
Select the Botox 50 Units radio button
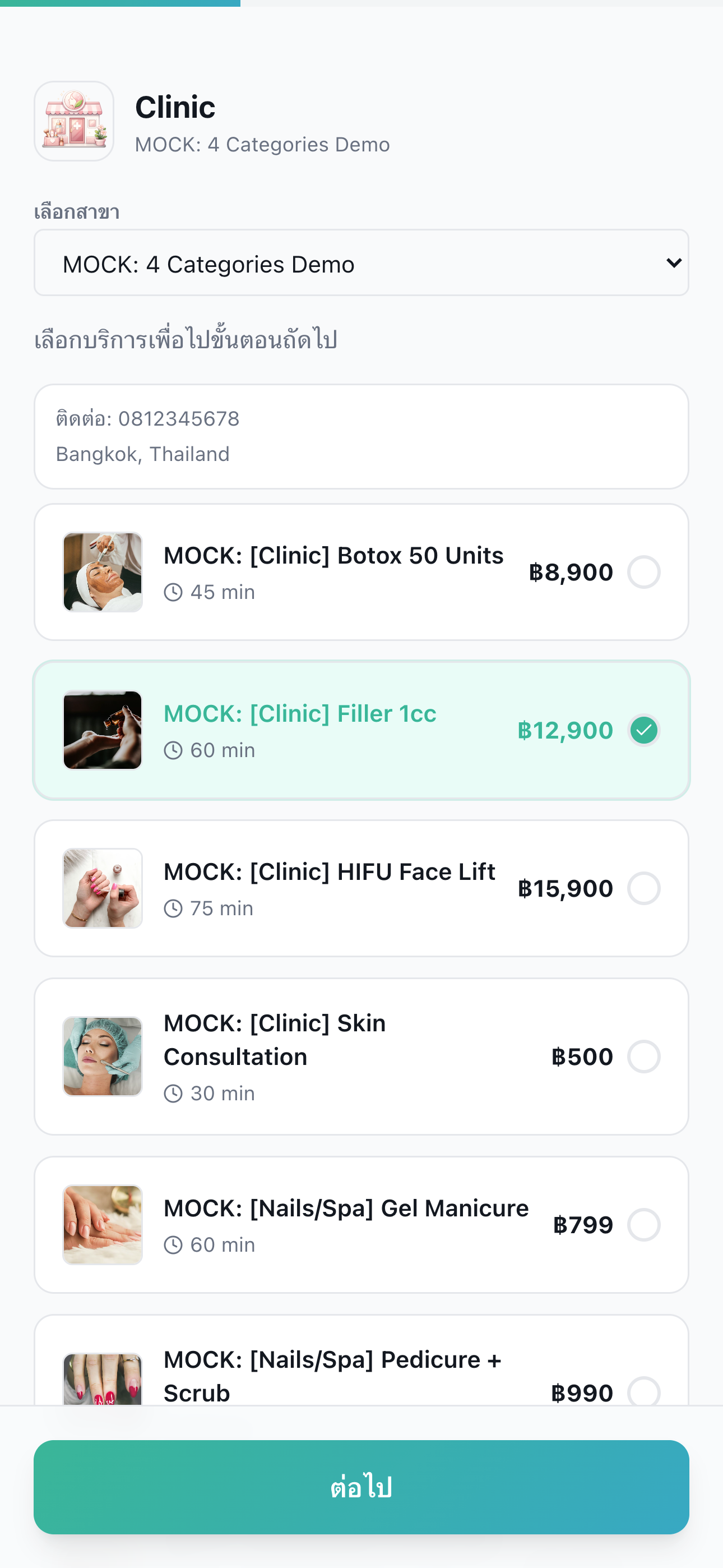643,572
